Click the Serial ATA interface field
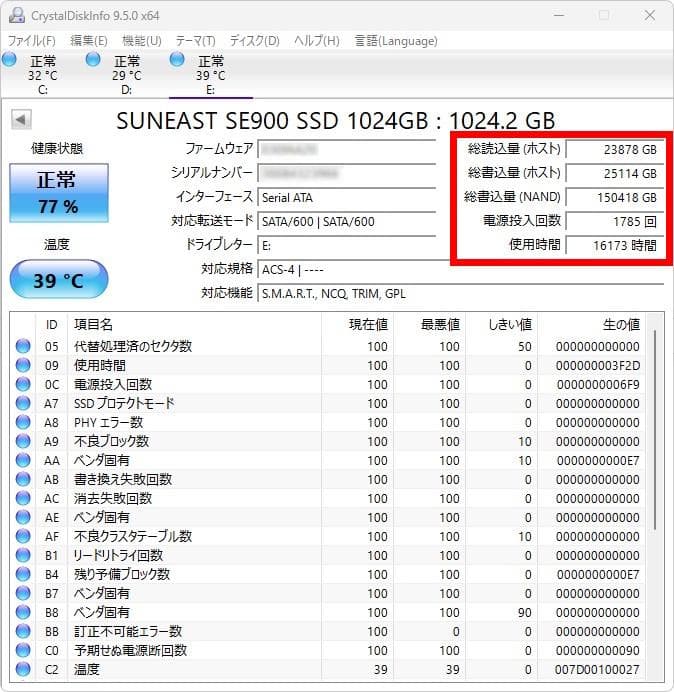 coord(347,197)
